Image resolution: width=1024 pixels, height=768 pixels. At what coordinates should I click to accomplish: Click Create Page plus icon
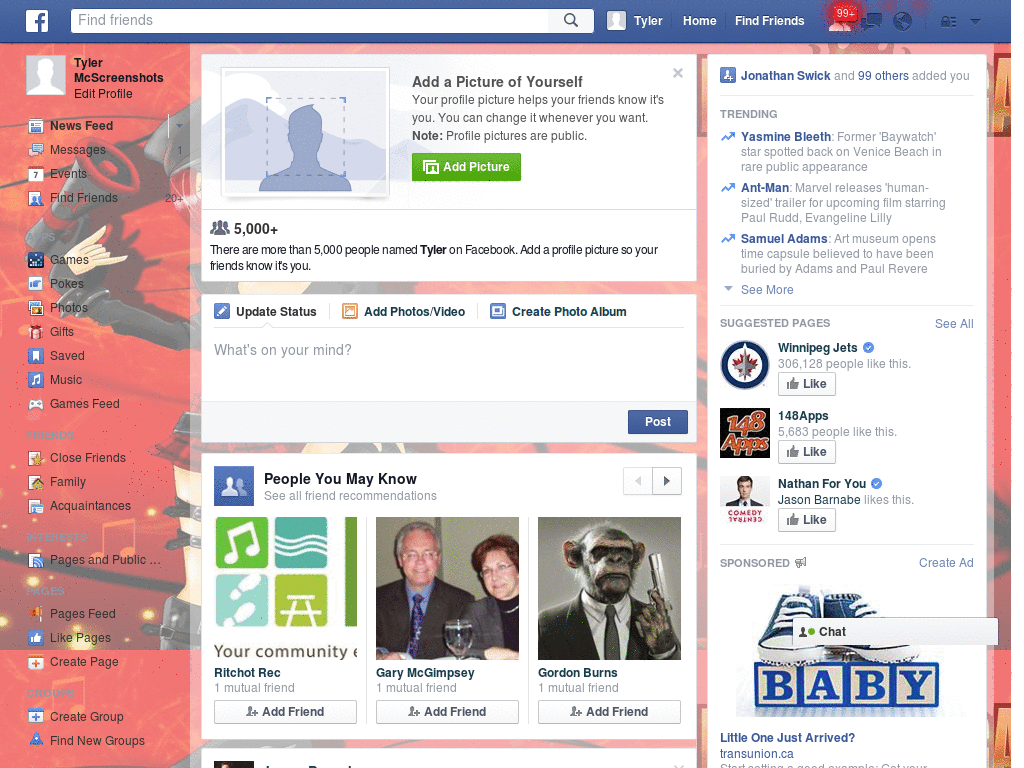point(36,662)
